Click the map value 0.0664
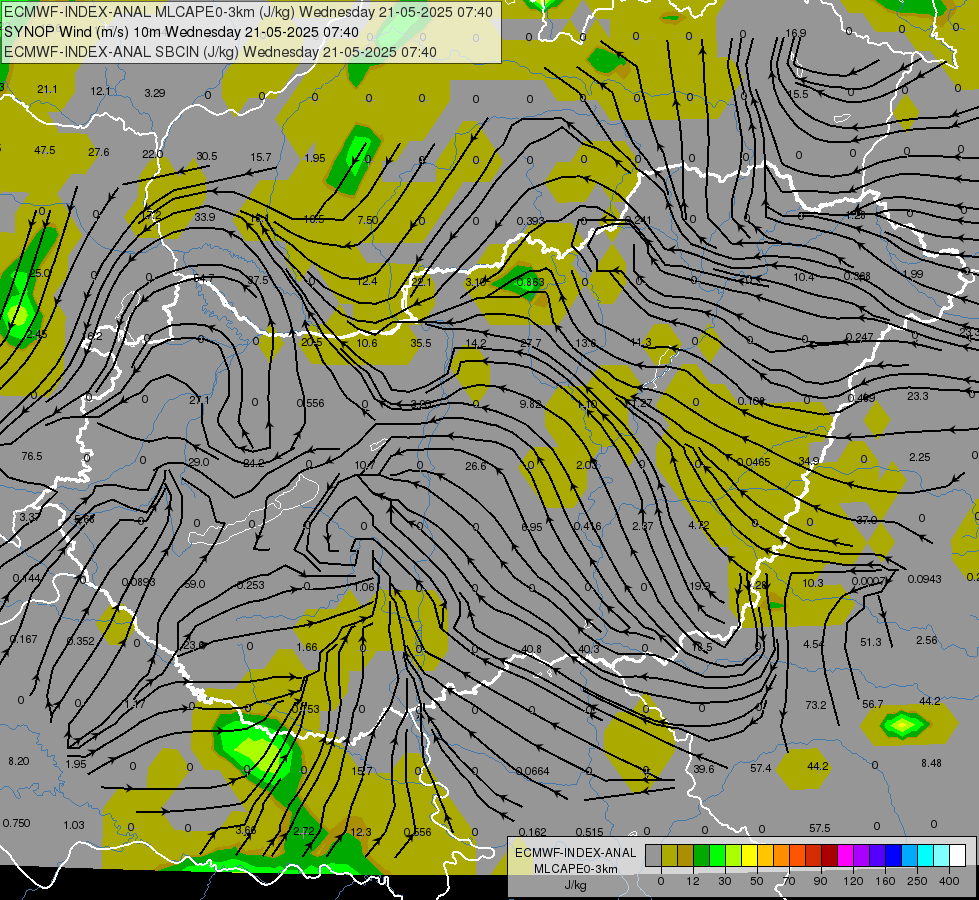The height and width of the screenshot is (900, 979). 533,771
